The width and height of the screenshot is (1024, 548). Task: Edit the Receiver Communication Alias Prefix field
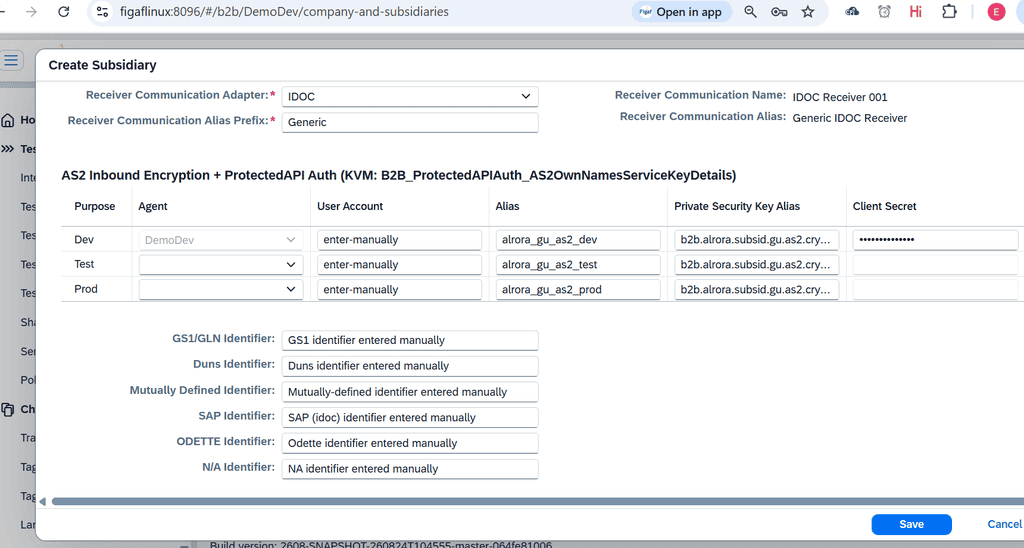(x=410, y=122)
